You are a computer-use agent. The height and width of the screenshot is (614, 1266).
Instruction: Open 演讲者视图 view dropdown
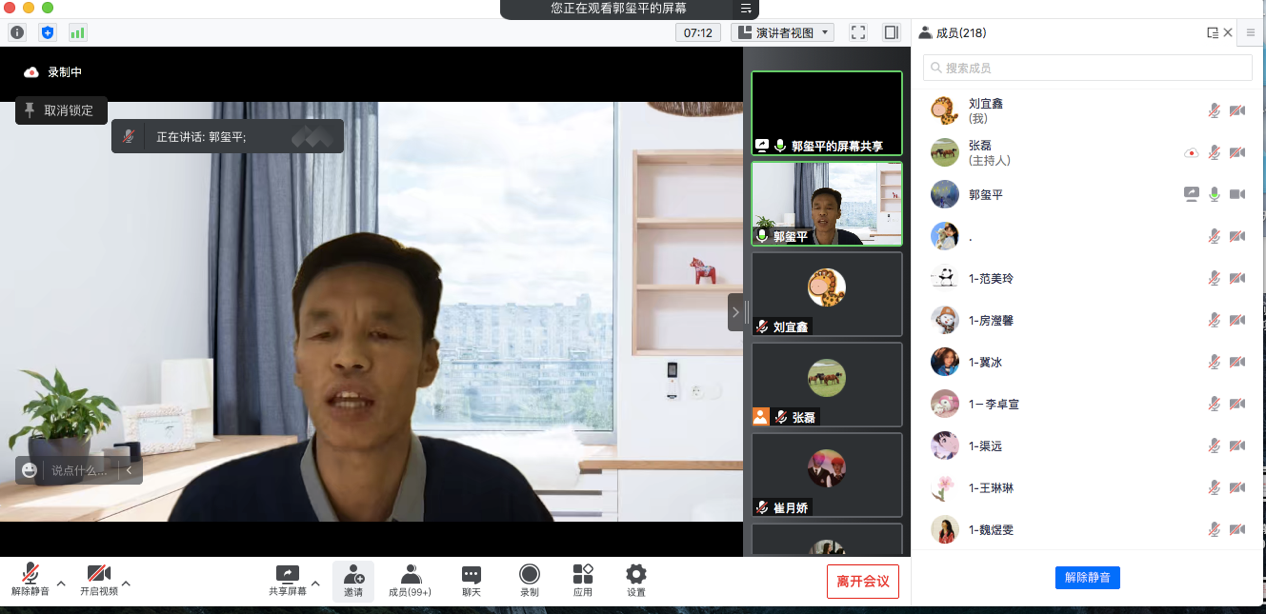click(785, 33)
